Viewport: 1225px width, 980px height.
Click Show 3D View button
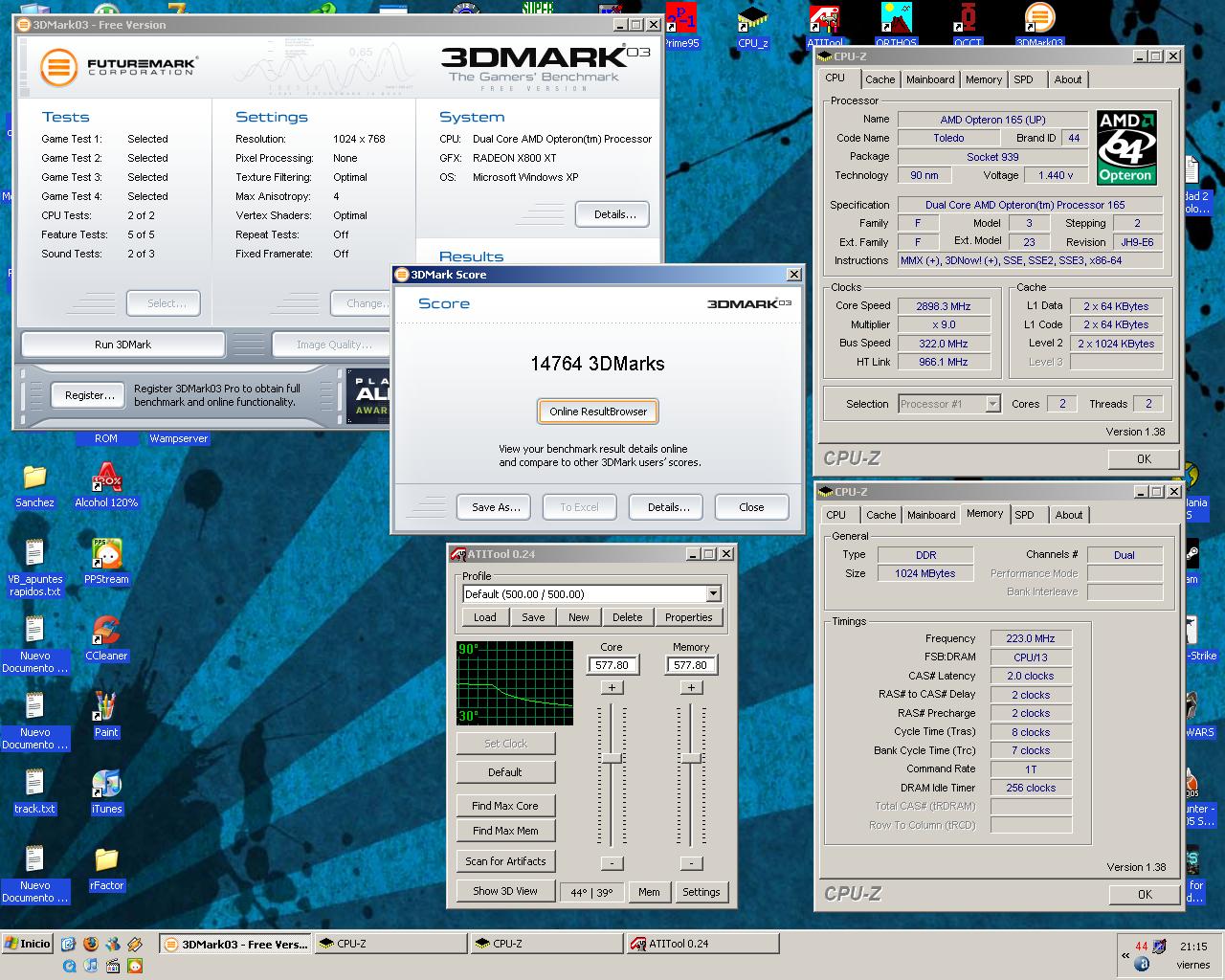[505, 891]
